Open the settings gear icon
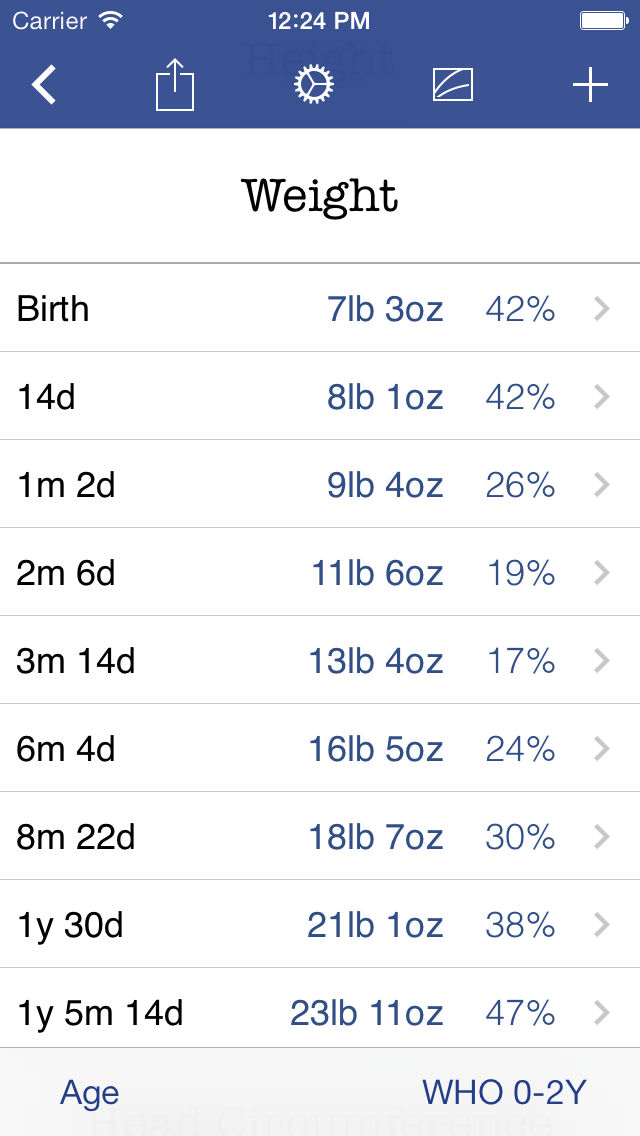640x1136 pixels. click(313, 85)
